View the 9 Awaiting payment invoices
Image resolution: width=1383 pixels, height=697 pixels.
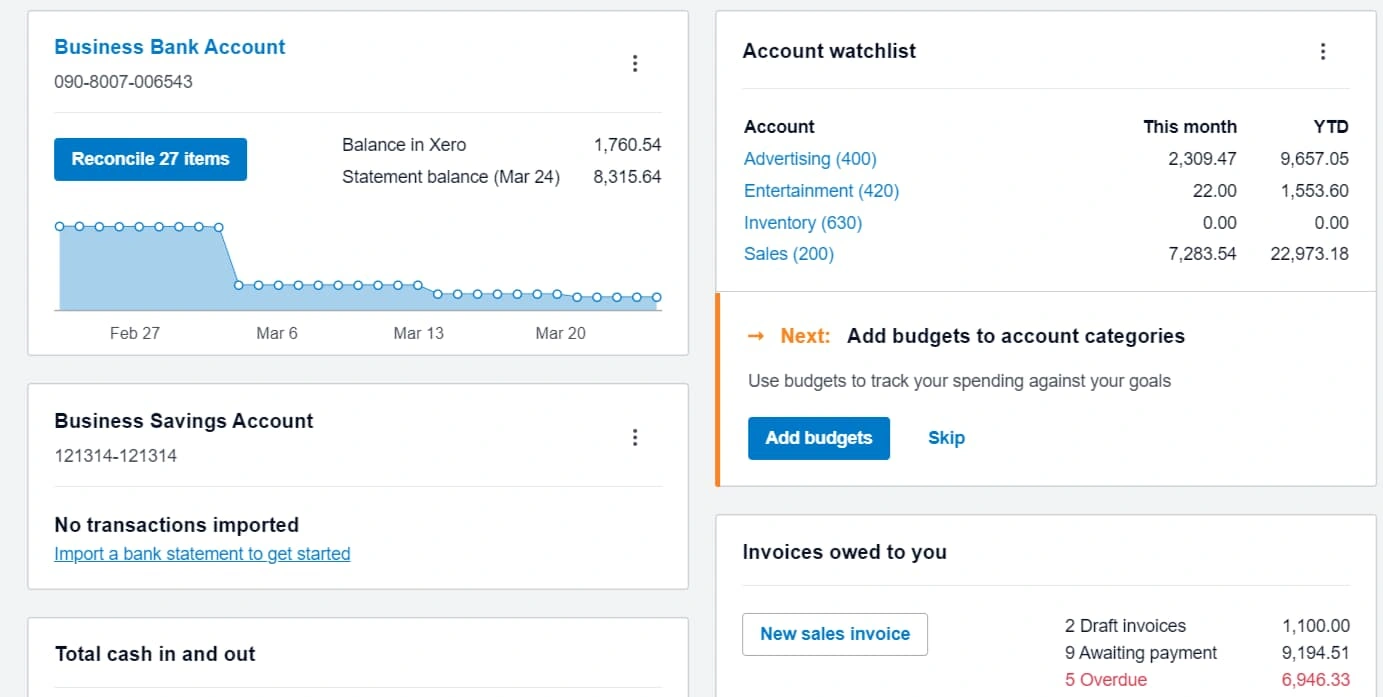click(x=1141, y=653)
